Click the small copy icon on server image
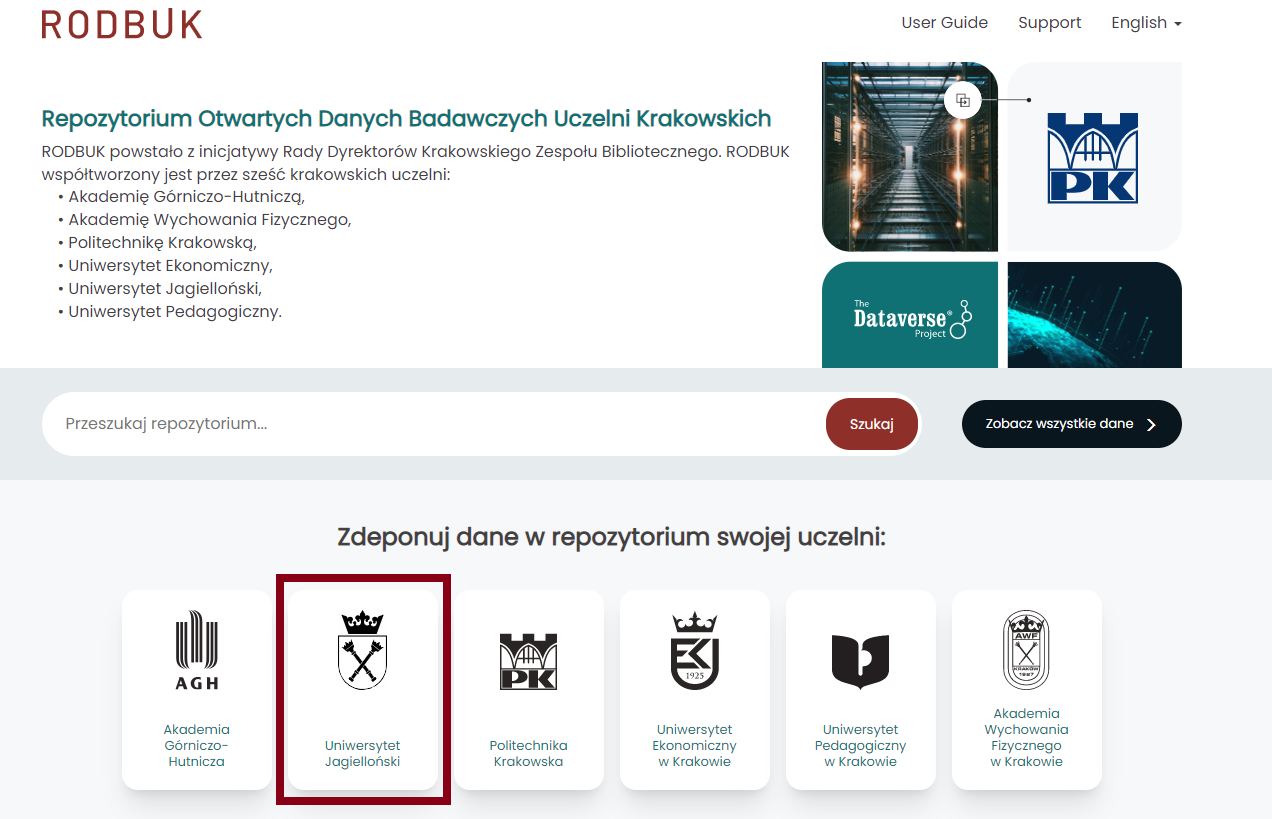 pyautogui.click(x=963, y=100)
